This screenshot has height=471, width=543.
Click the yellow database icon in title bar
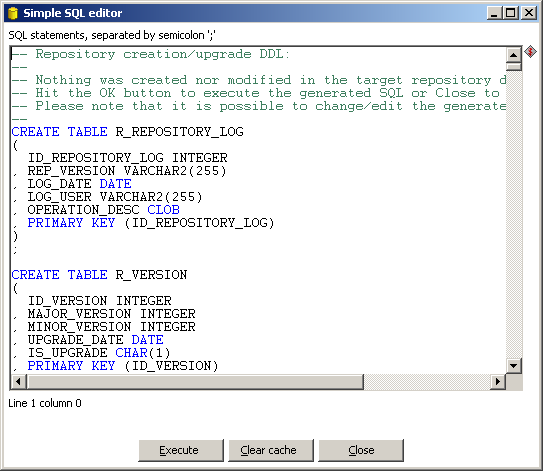[13, 14]
